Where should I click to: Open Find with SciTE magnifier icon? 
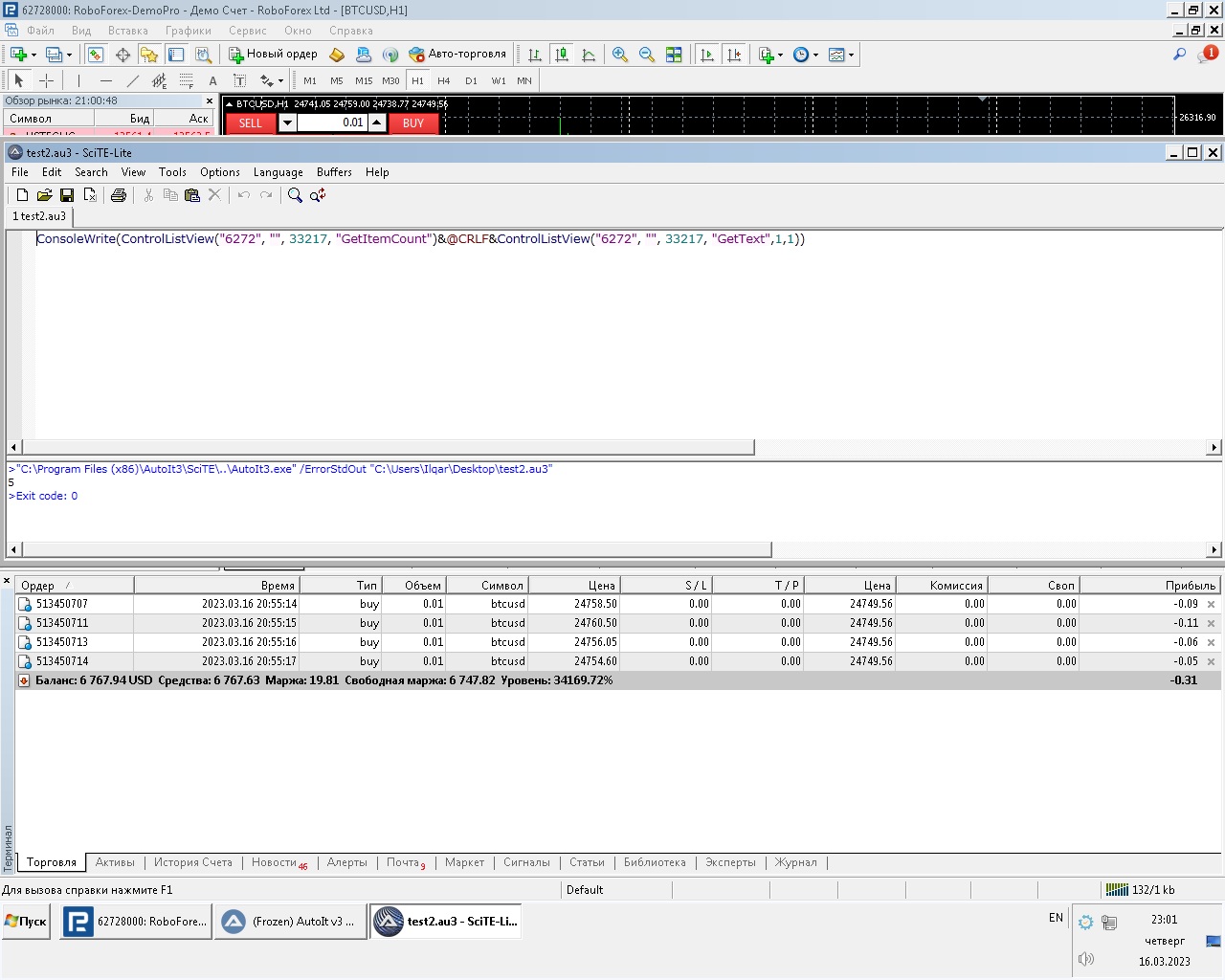click(x=295, y=194)
